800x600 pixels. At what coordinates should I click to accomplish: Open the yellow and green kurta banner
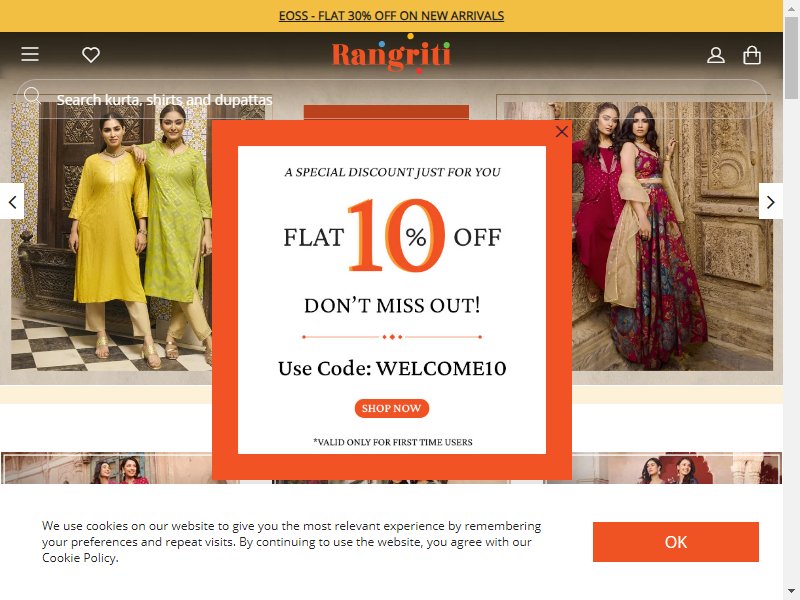tap(111, 236)
